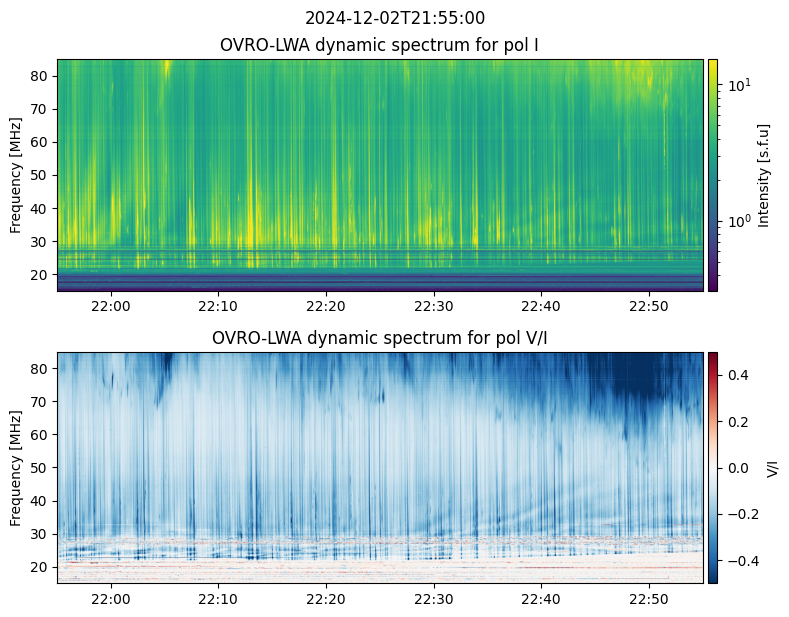This screenshot has width=789, height=617.
Task: Select the pol V/I dynamic spectrum title
Action: pyautogui.click(x=379, y=338)
